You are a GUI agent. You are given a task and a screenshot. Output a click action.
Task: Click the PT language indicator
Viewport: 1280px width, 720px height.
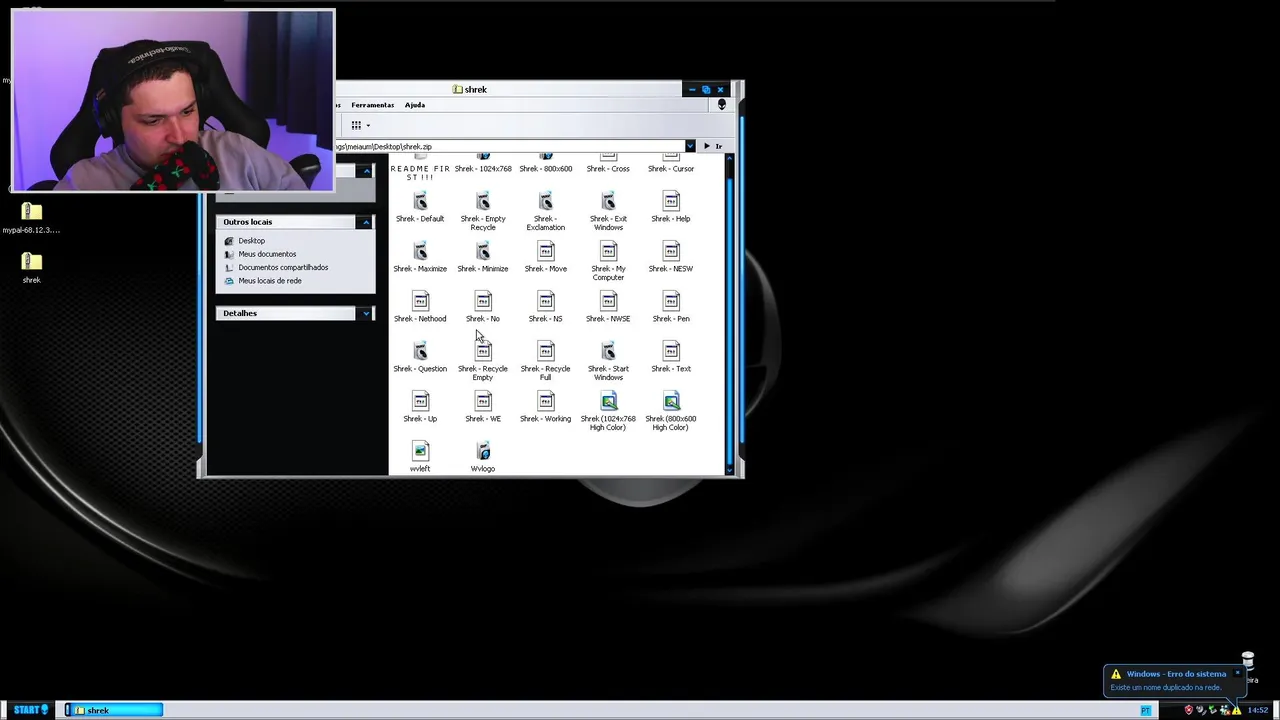[x=1146, y=710]
